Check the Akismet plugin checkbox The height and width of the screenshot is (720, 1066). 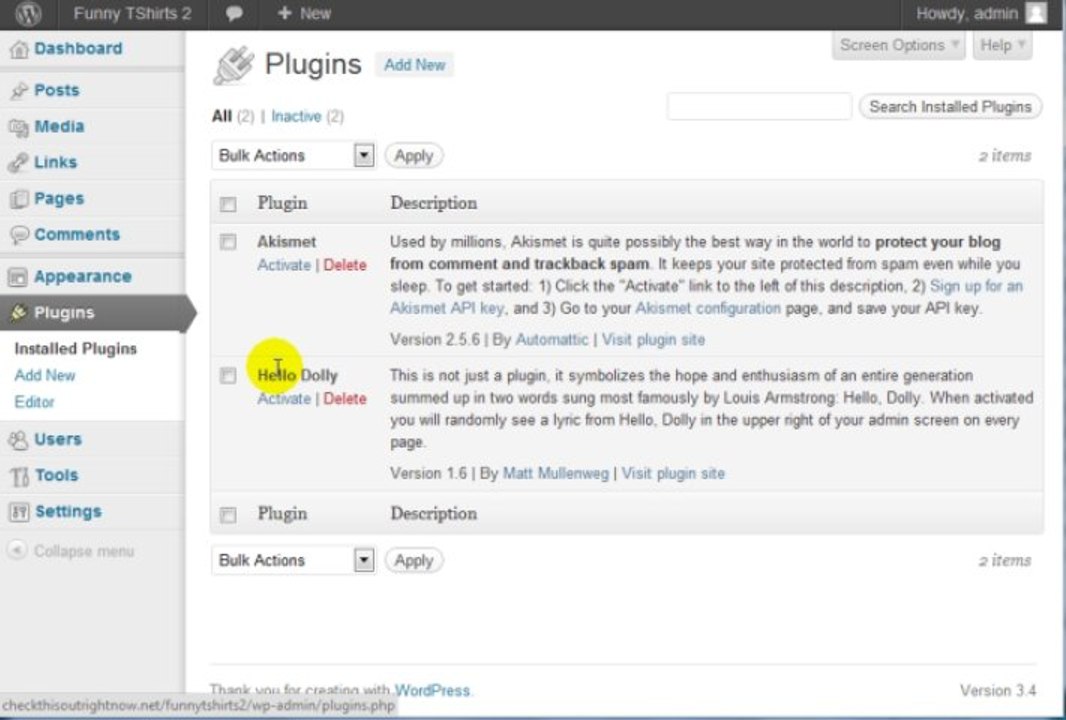[x=228, y=242]
